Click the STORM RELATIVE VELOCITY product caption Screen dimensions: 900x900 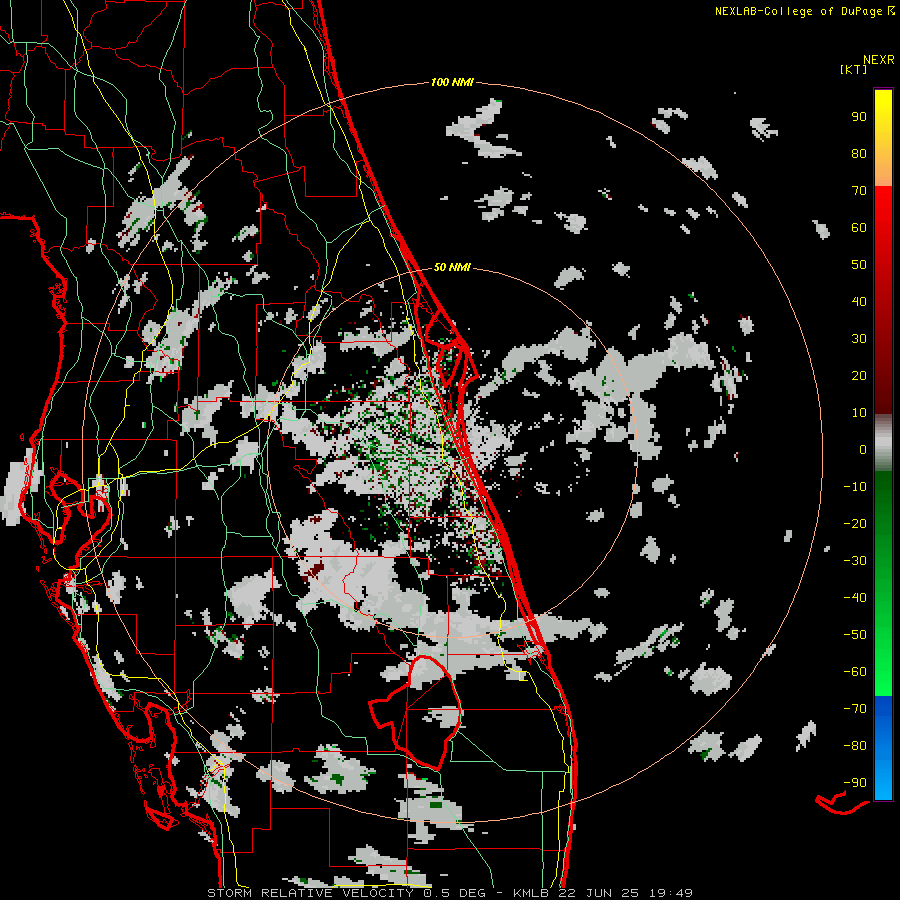[x=313, y=893]
